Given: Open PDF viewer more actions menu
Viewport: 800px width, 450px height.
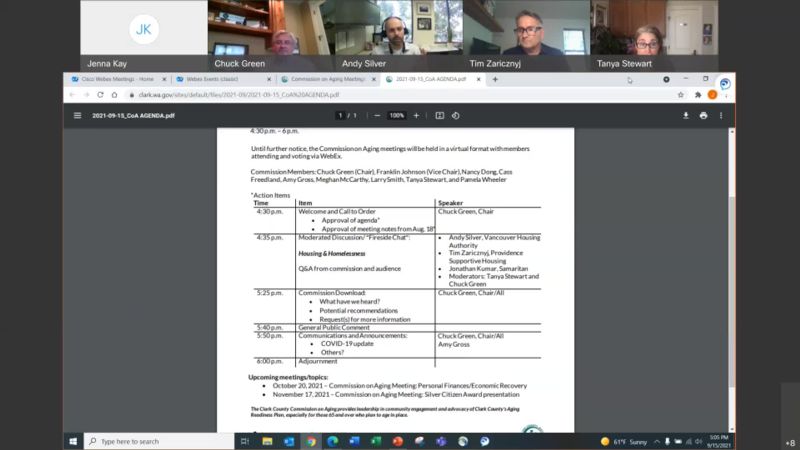Looking at the screenshot, I should click(x=722, y=115).
